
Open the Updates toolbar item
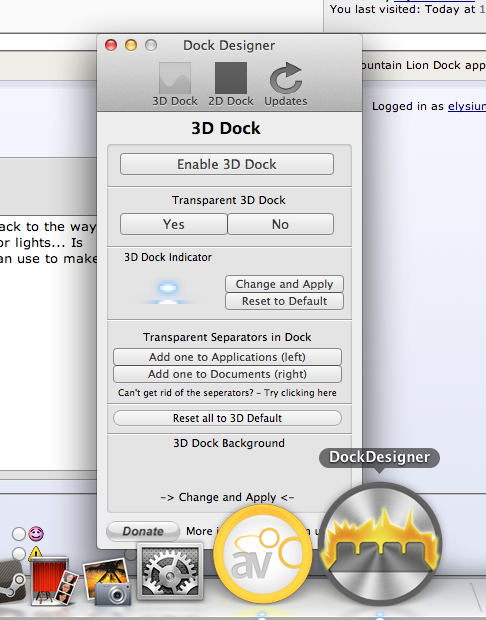coord(286,84)
